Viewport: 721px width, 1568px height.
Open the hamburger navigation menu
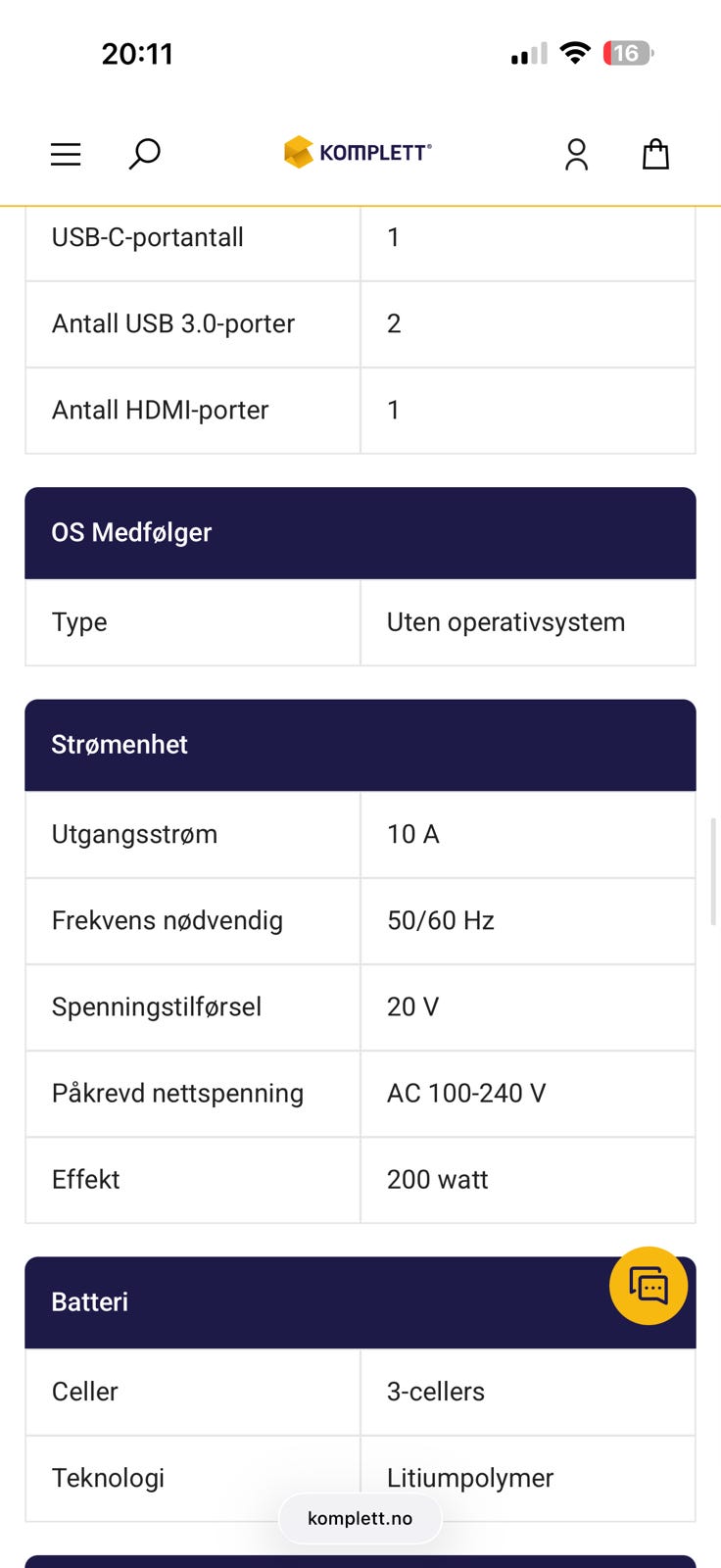[66, 154]
